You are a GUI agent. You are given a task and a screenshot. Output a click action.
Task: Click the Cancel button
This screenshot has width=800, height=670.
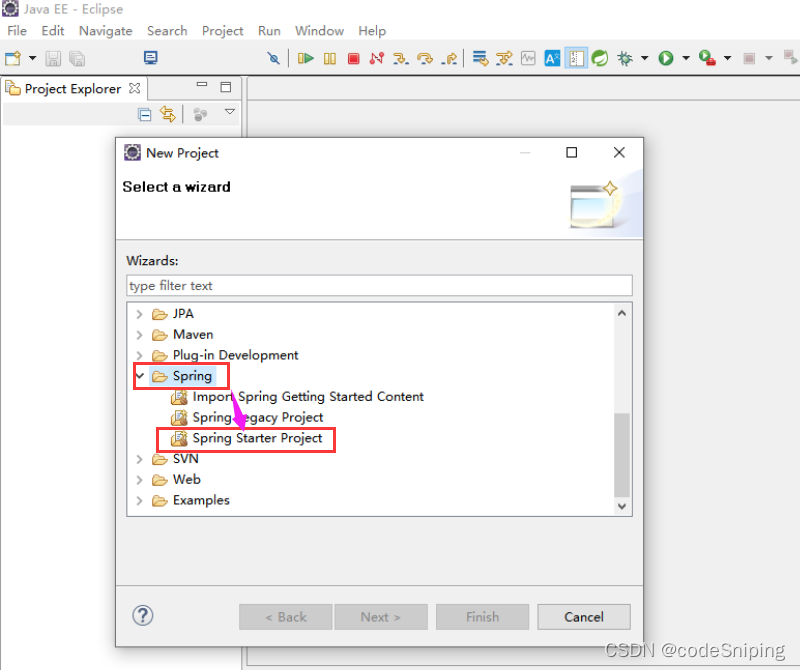point(584,617)
